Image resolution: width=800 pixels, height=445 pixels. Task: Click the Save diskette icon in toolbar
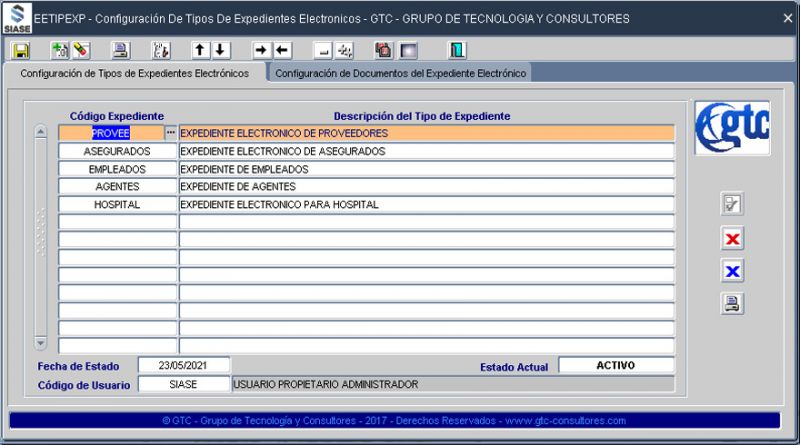[x=21, y=50]
